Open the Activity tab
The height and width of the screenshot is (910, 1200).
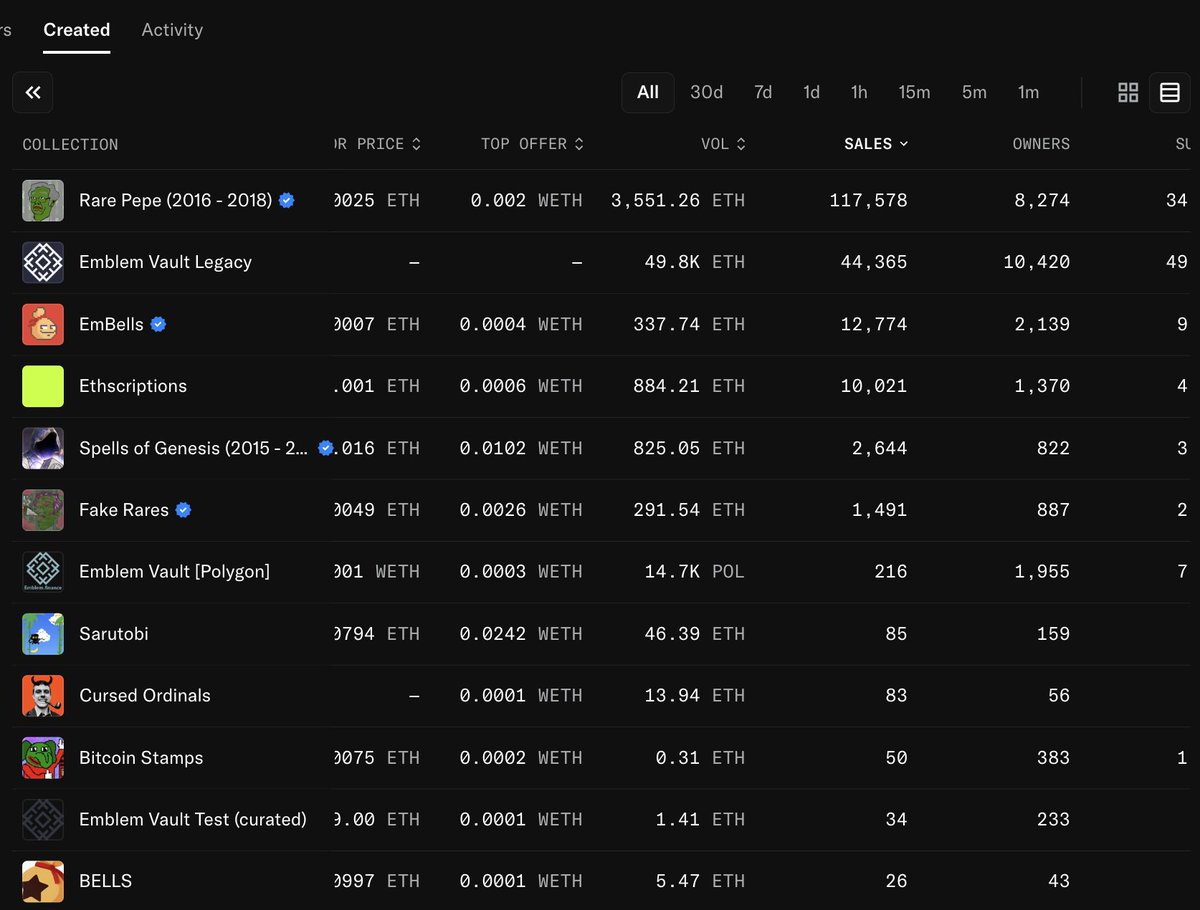172,30
